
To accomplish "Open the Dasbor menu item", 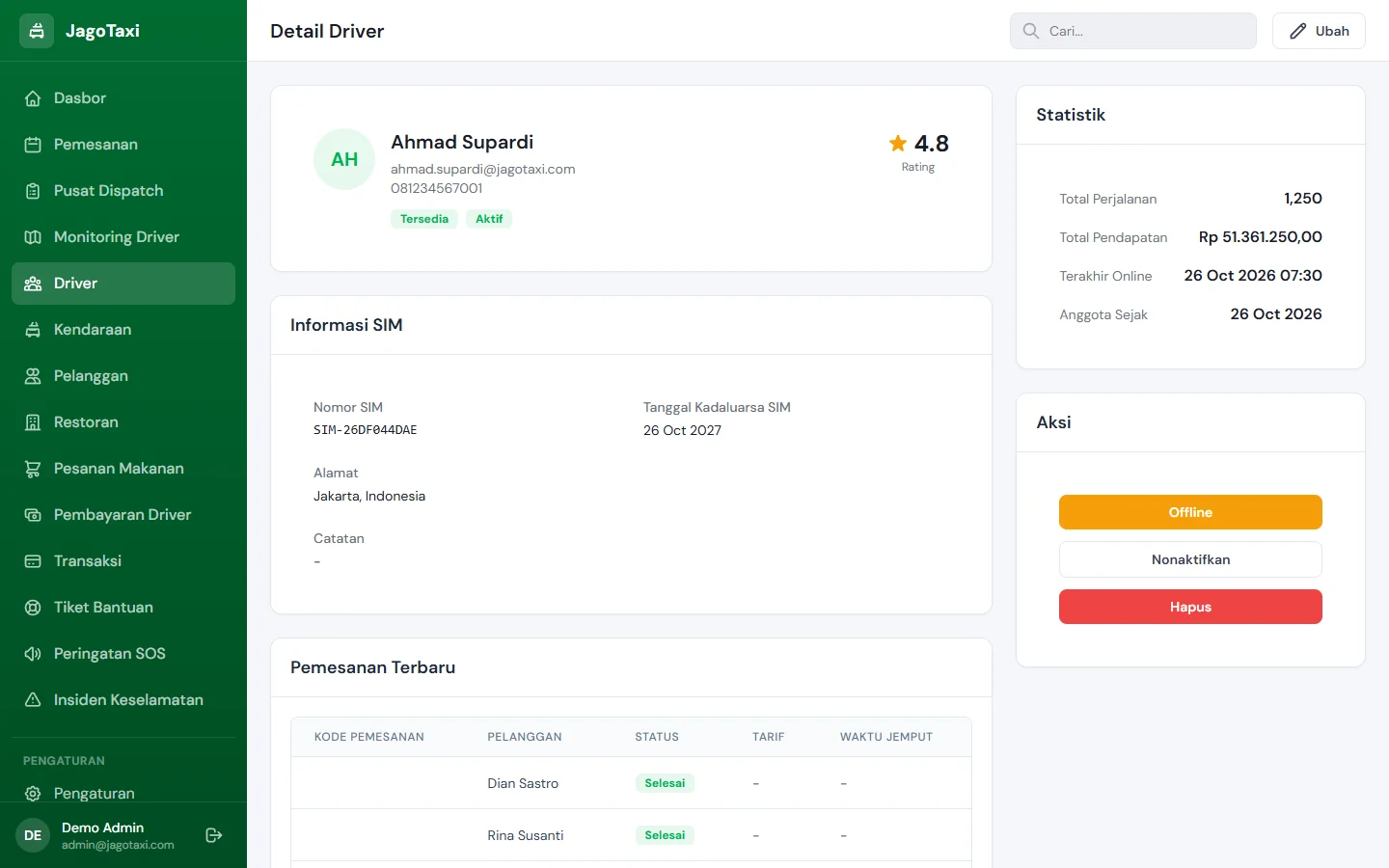I will (123, 98).
